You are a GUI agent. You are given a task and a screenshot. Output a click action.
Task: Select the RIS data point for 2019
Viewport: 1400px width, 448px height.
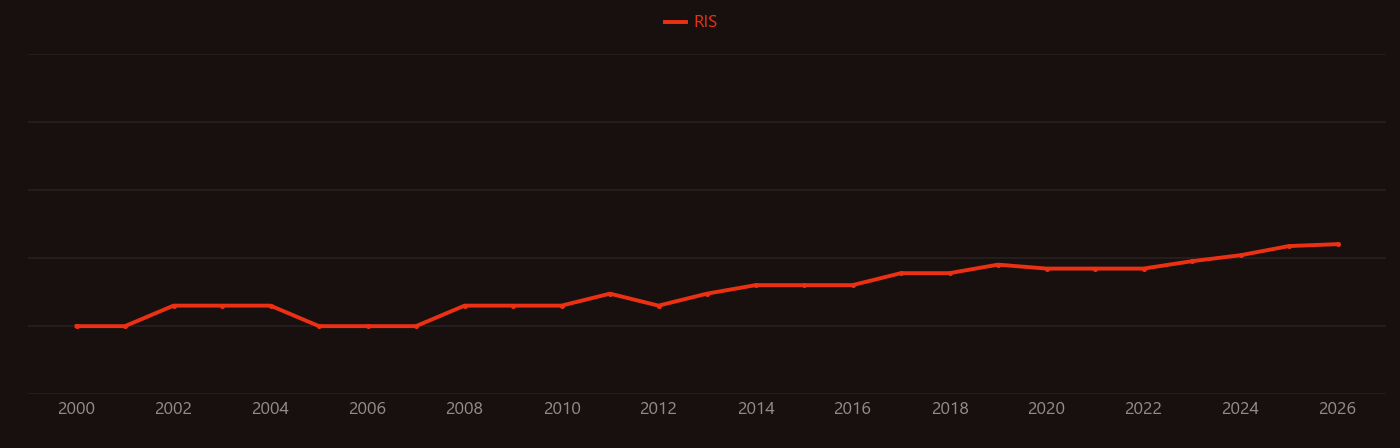click(x=998, y=265)
